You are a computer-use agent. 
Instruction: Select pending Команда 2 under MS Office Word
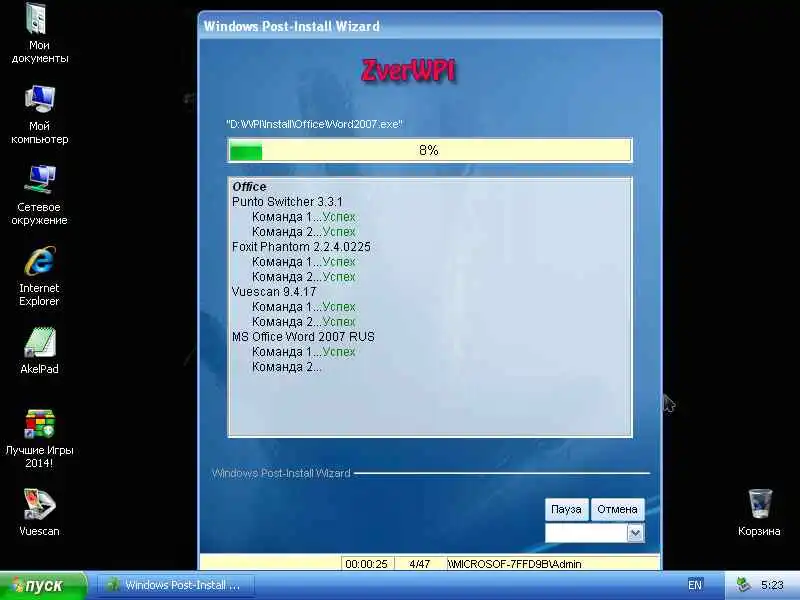coord(287,367)
